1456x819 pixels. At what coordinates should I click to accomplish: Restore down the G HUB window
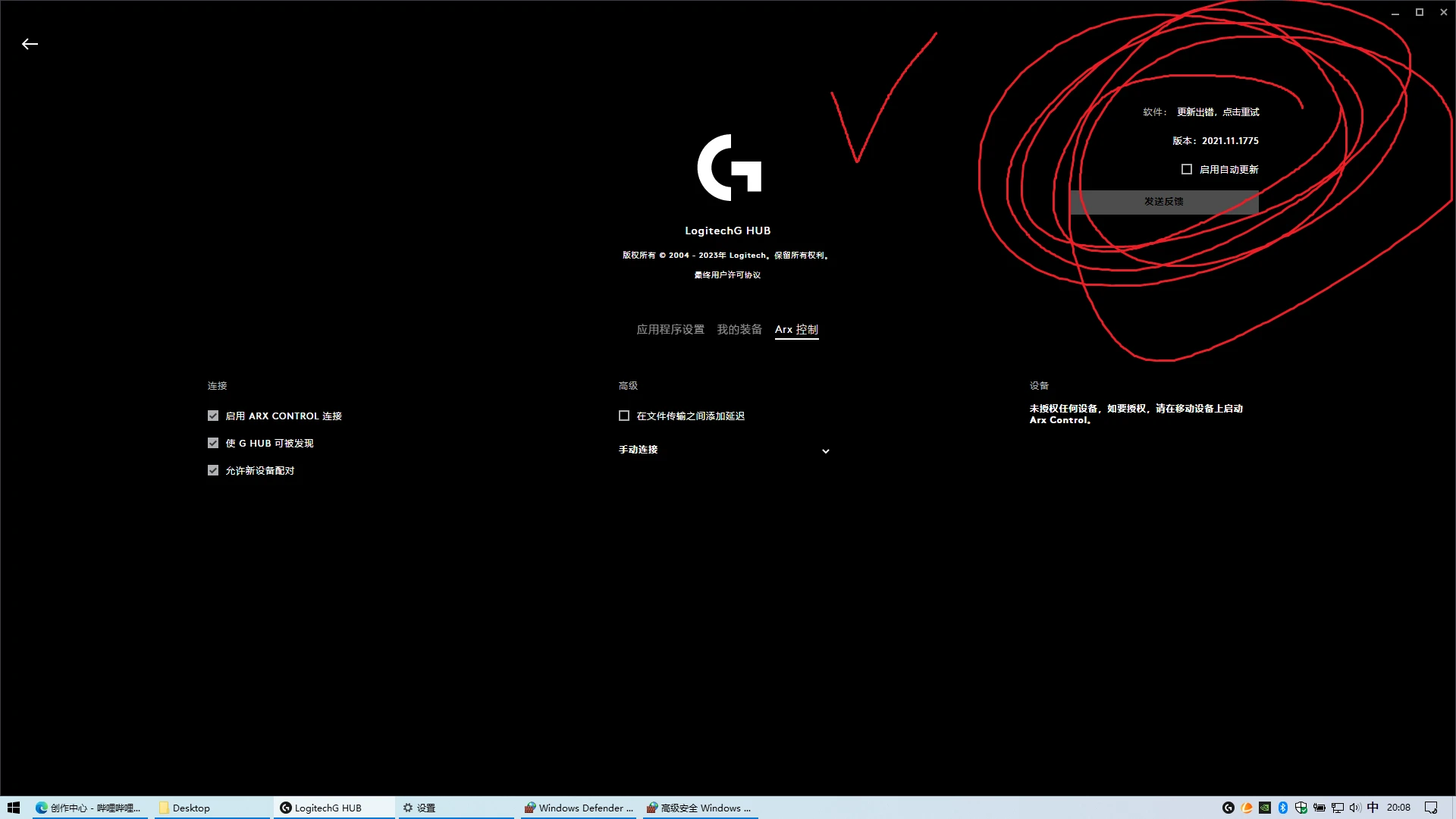tap(1420, 12)
